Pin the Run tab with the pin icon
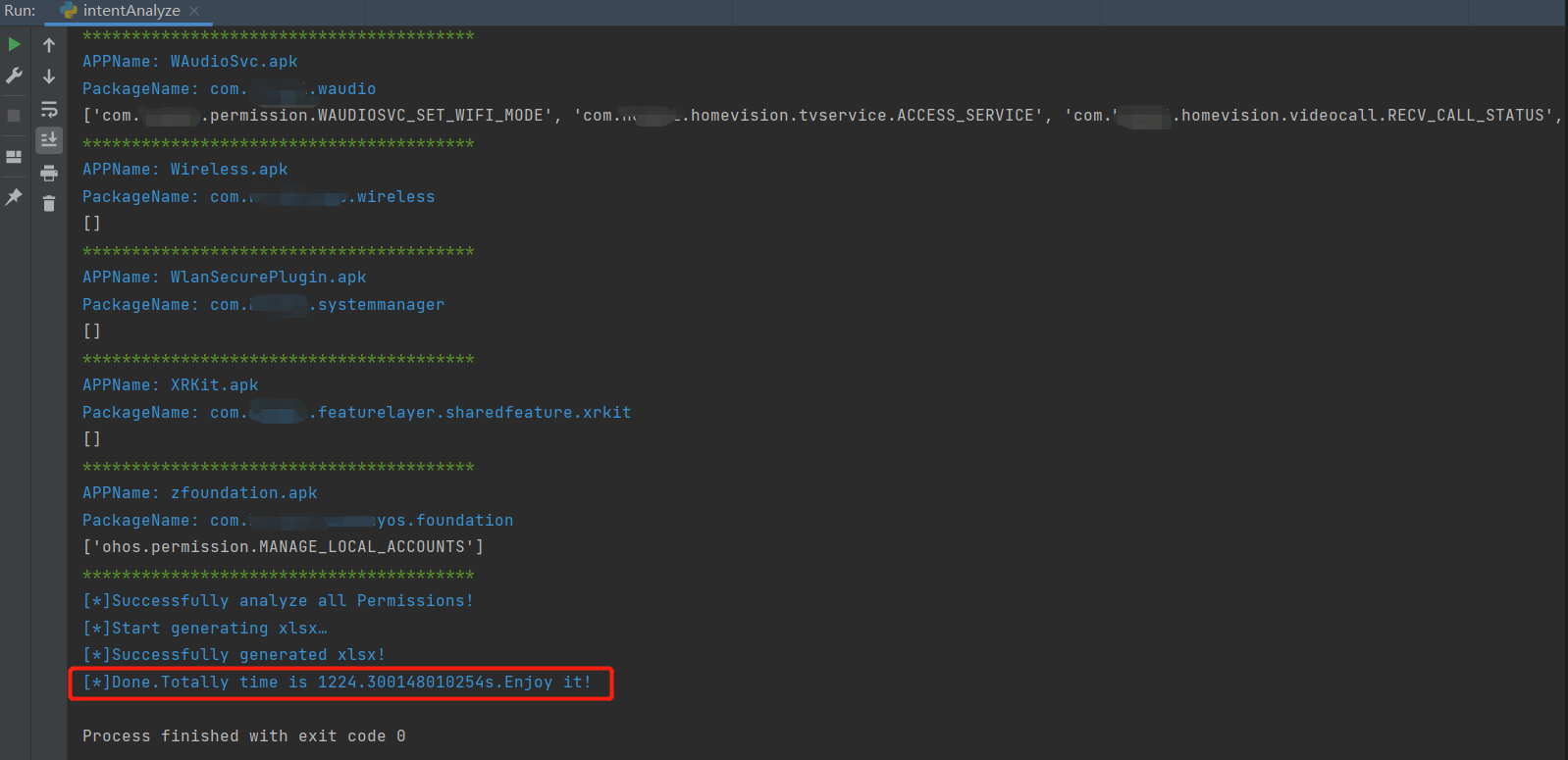1568x760 pixels. point(14,197)
